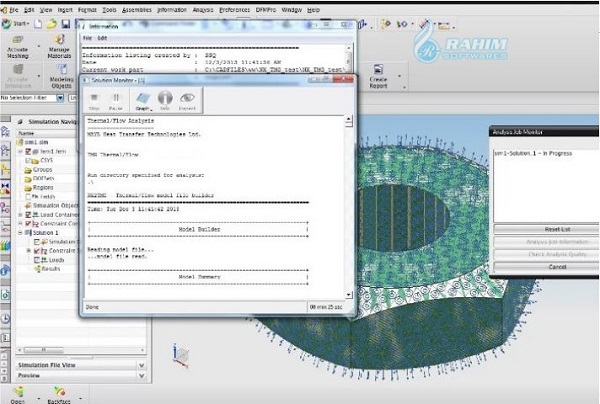Click the Solution Monitor scrollbar down arrow
This screenshot has width=600, height=404.
pos(349,295)
